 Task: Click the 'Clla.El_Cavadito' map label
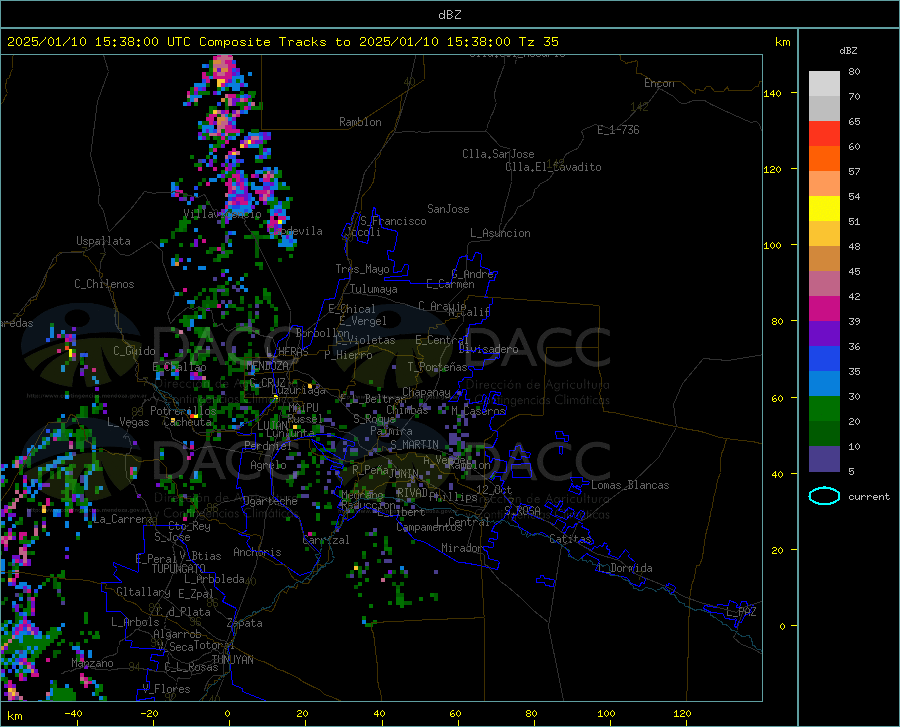553,168
